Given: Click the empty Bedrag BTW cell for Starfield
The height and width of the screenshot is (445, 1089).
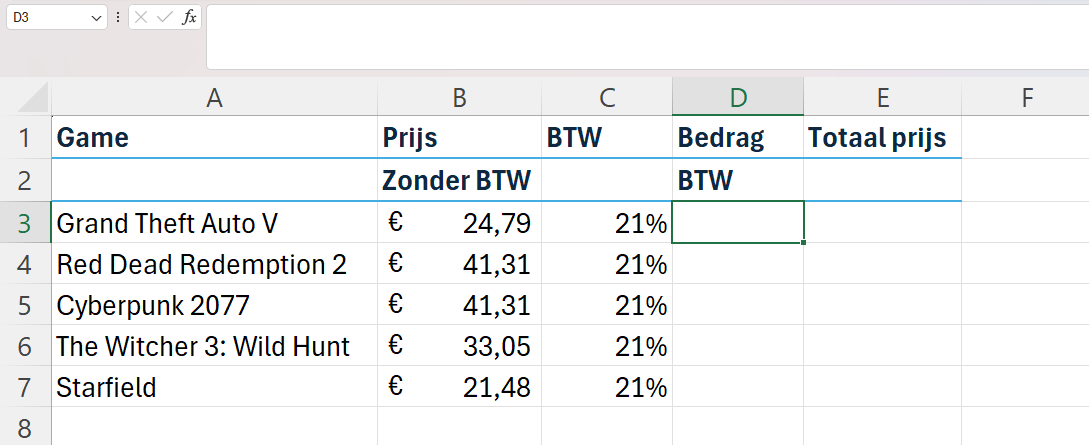Looking at the screenshot, I should tap(738, 387).
